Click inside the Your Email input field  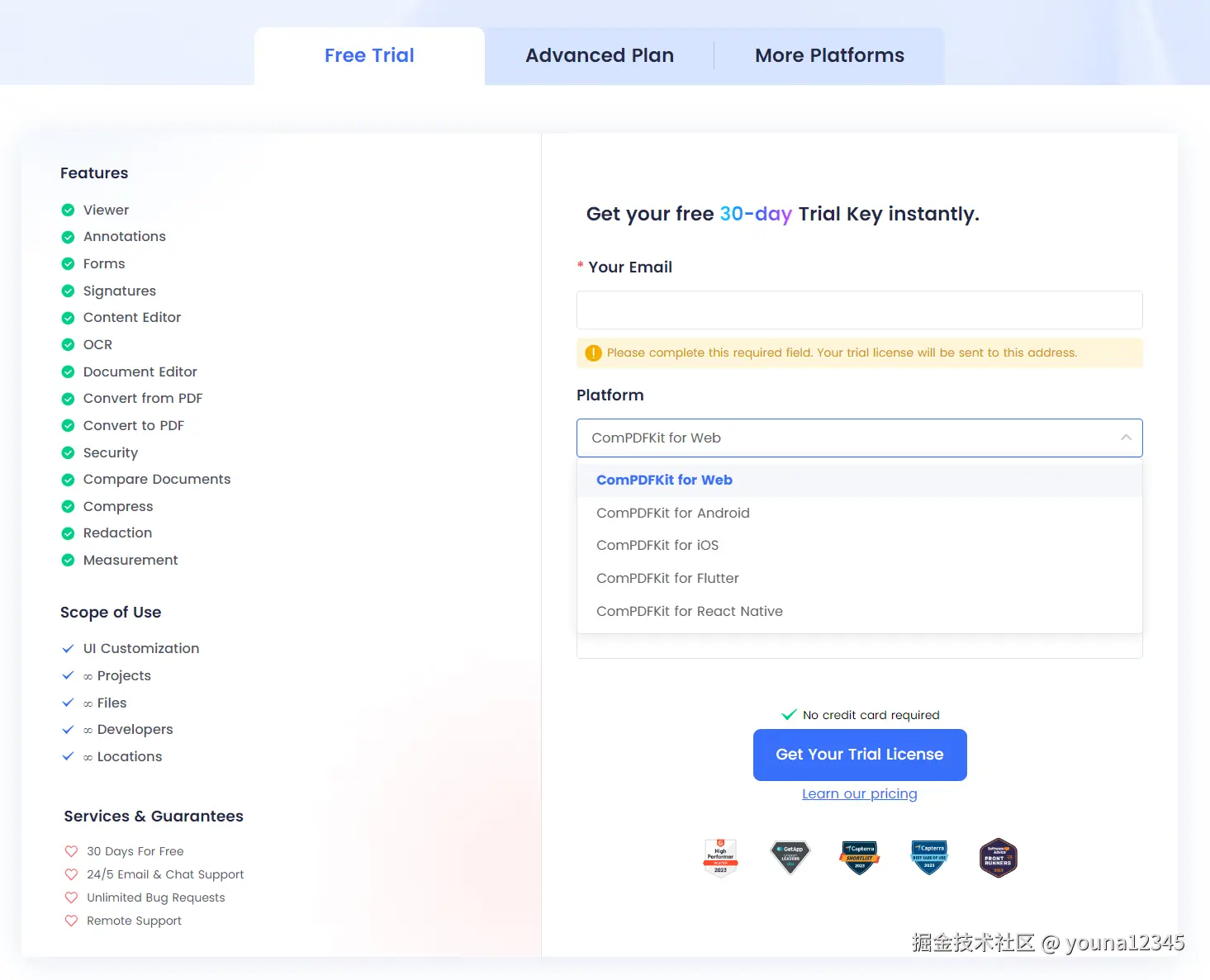pos(859,310)
